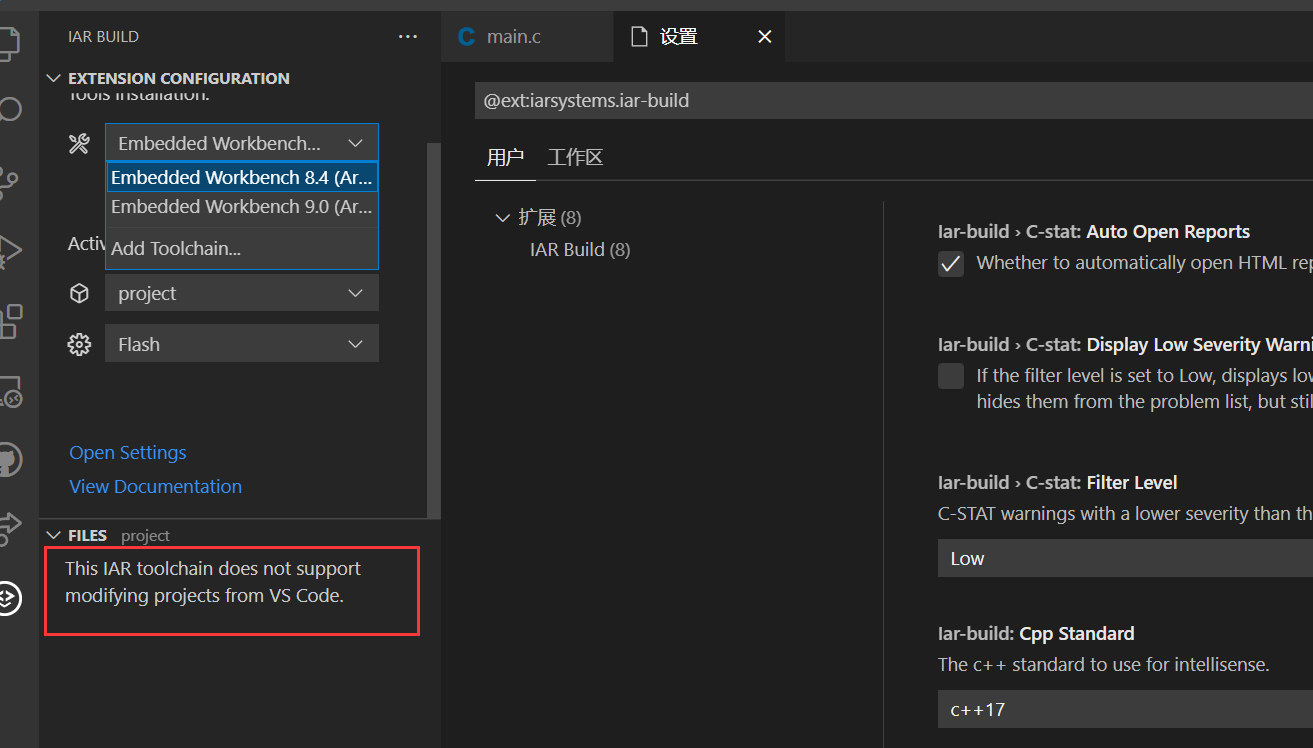The image size is (1313, 748).
Task: Collapse the FILES project section
Action: pos(54,535)
